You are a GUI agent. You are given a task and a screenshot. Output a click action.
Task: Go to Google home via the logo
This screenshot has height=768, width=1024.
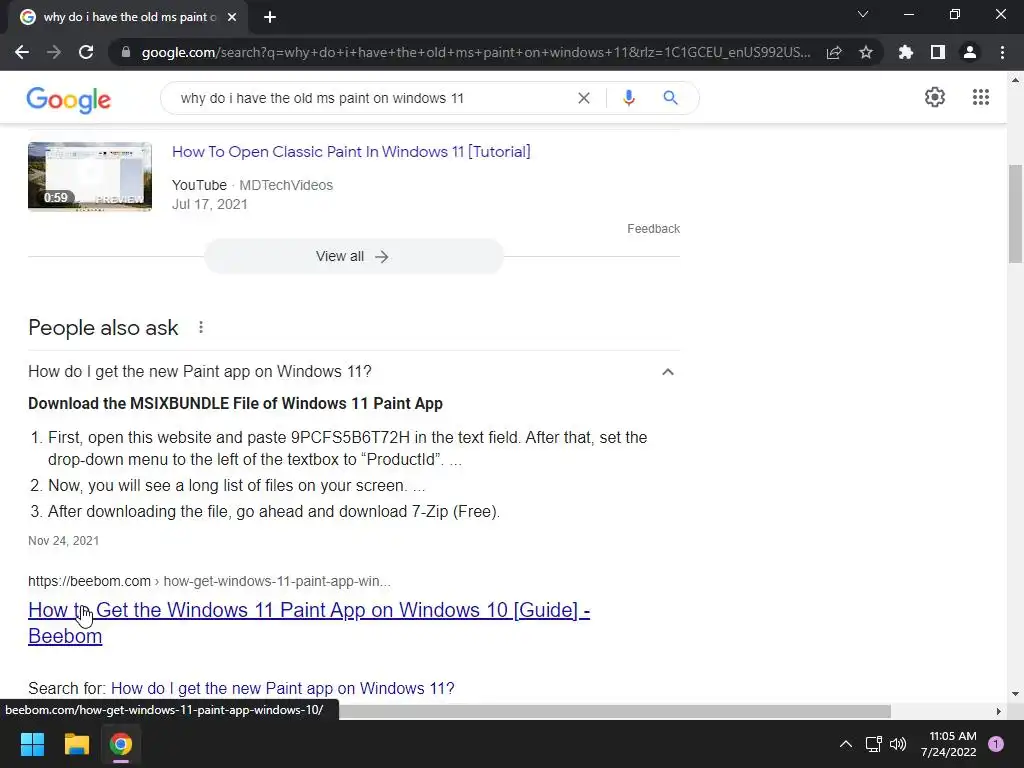coord(69,100)
